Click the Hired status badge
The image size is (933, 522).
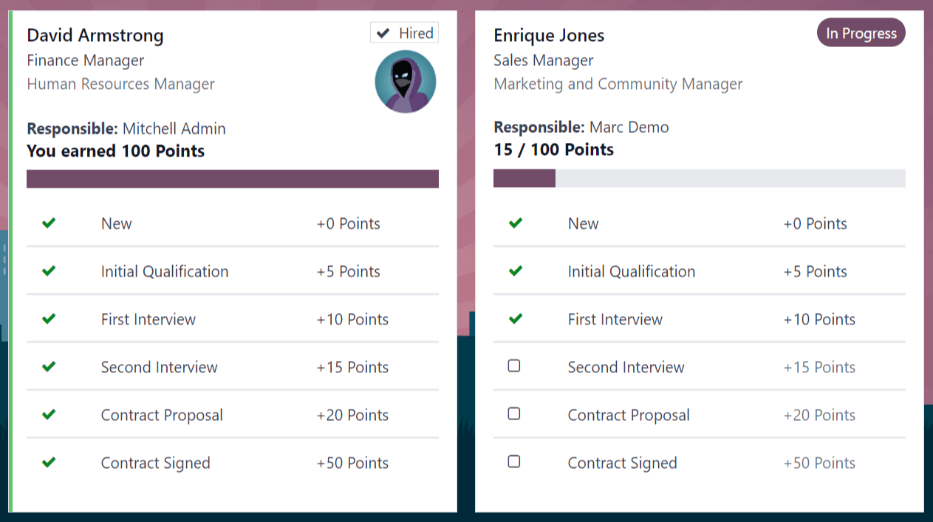[x=404, y=33]
